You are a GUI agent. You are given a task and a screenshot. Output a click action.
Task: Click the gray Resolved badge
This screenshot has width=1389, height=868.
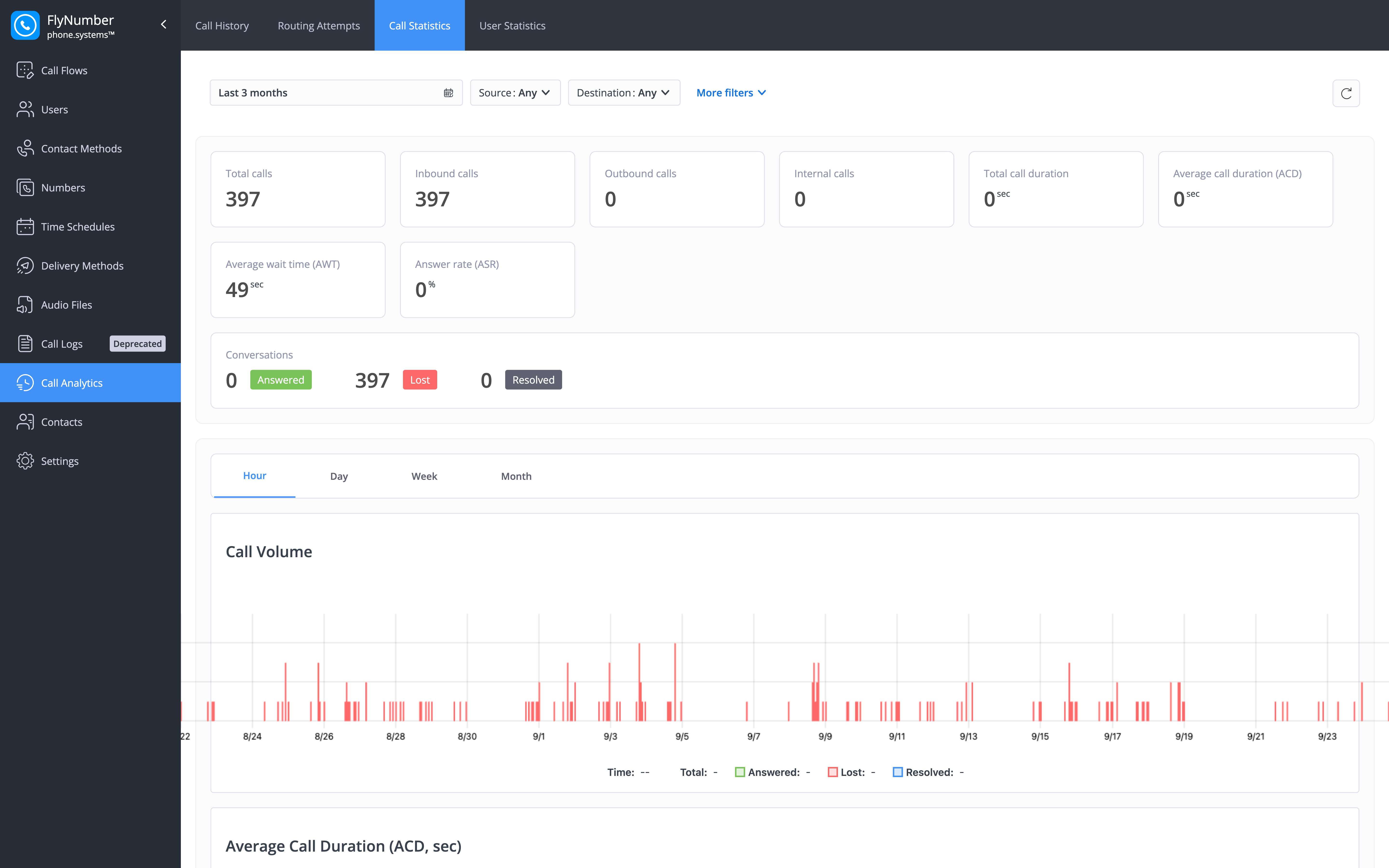tap(533, 380)
